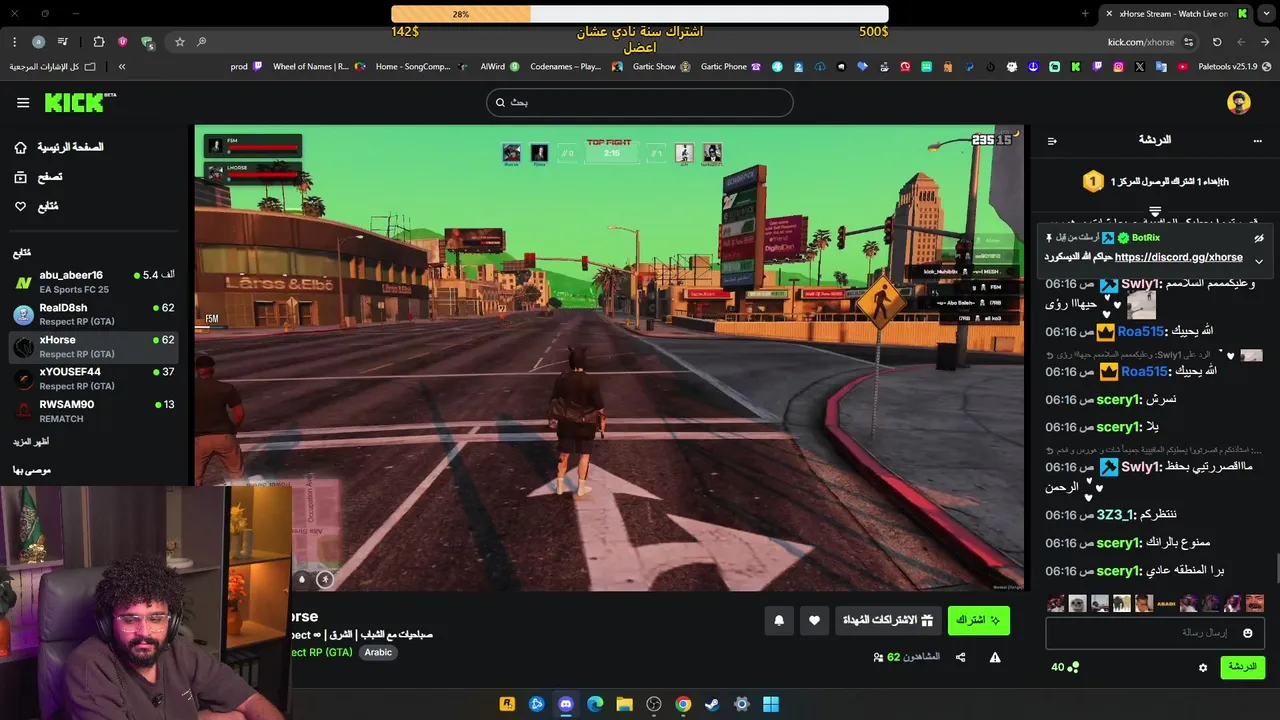Open Rockstar Games Launcher from taskbar

click(507, 704)
